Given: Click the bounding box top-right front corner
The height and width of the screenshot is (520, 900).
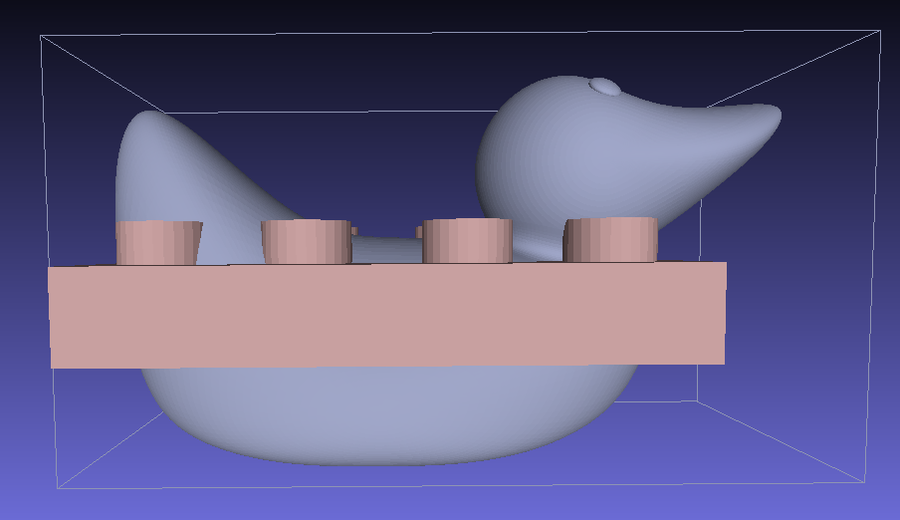Looking at the screenshot, I should [881, 30].
